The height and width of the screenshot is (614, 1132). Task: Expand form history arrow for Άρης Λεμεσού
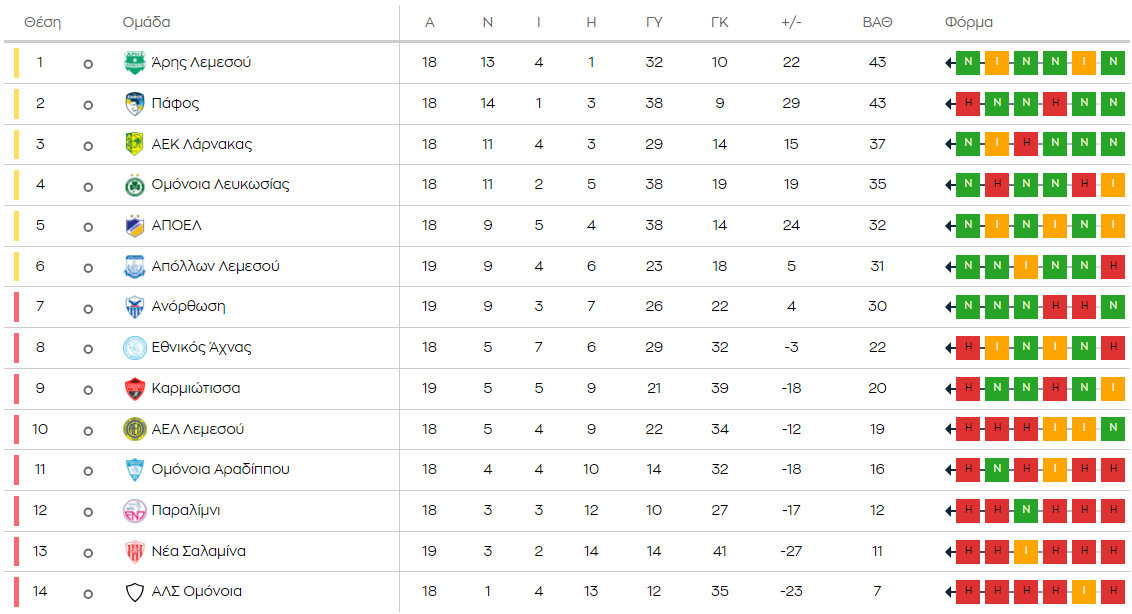(950, 63)
